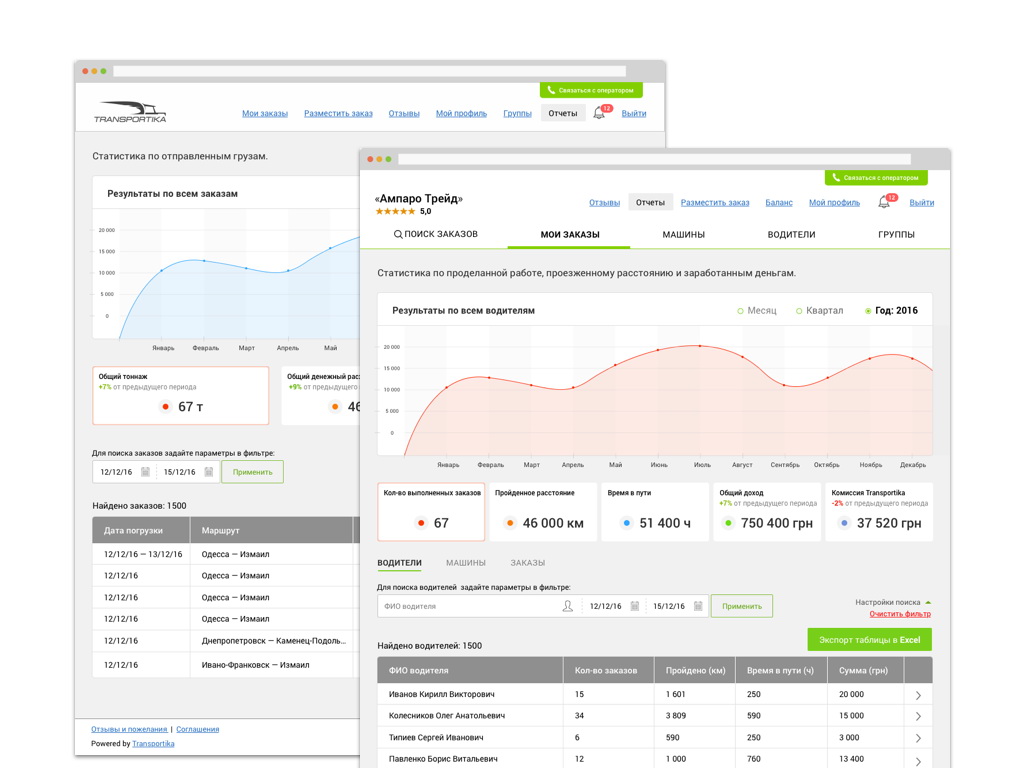Expand row for Колесников Олег Анатольевич

[x=918, y=716]
